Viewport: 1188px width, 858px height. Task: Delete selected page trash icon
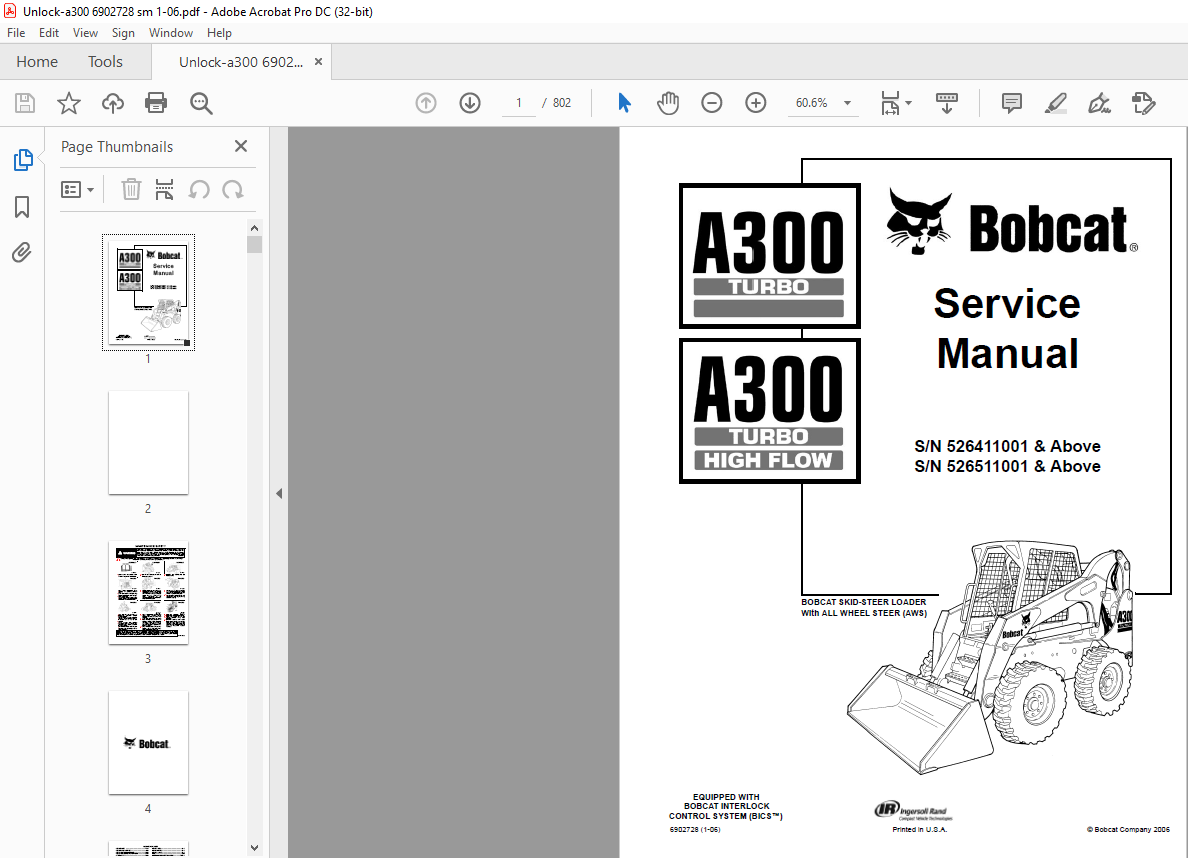click(x=131, y=189)
